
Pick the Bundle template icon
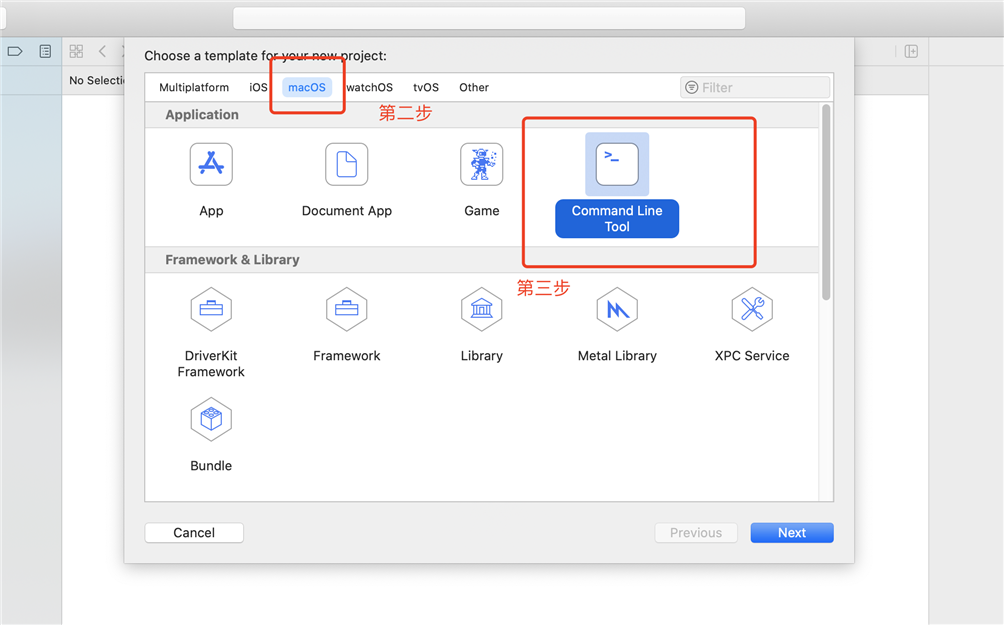[x=211, y=419]
